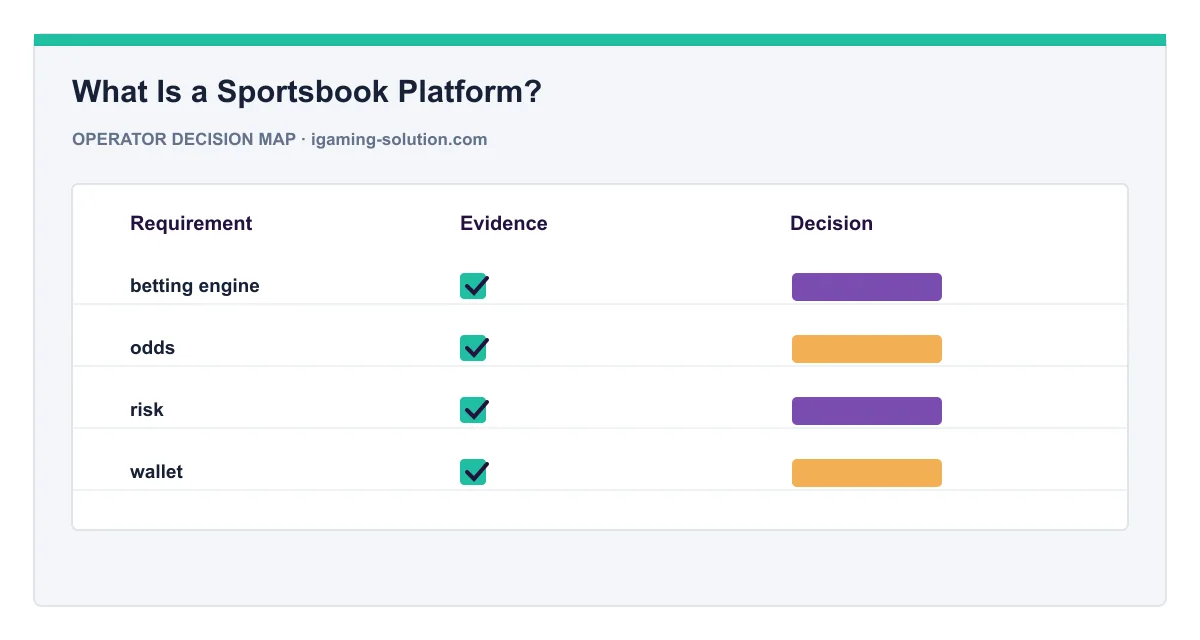Click the orange decision bar for odds
This screenshot has height=640, width=1200.
pyautogui.click(x=867, y=349)
